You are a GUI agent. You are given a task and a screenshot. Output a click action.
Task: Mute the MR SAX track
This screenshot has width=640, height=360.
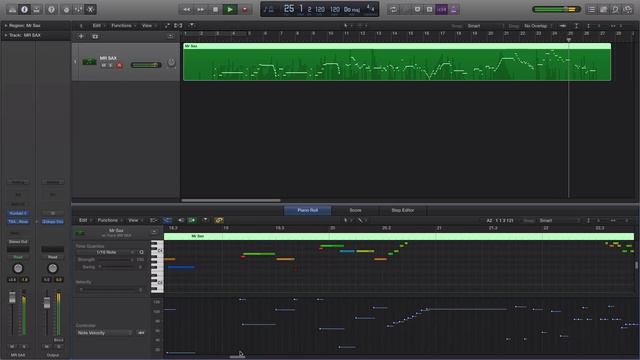104,65
